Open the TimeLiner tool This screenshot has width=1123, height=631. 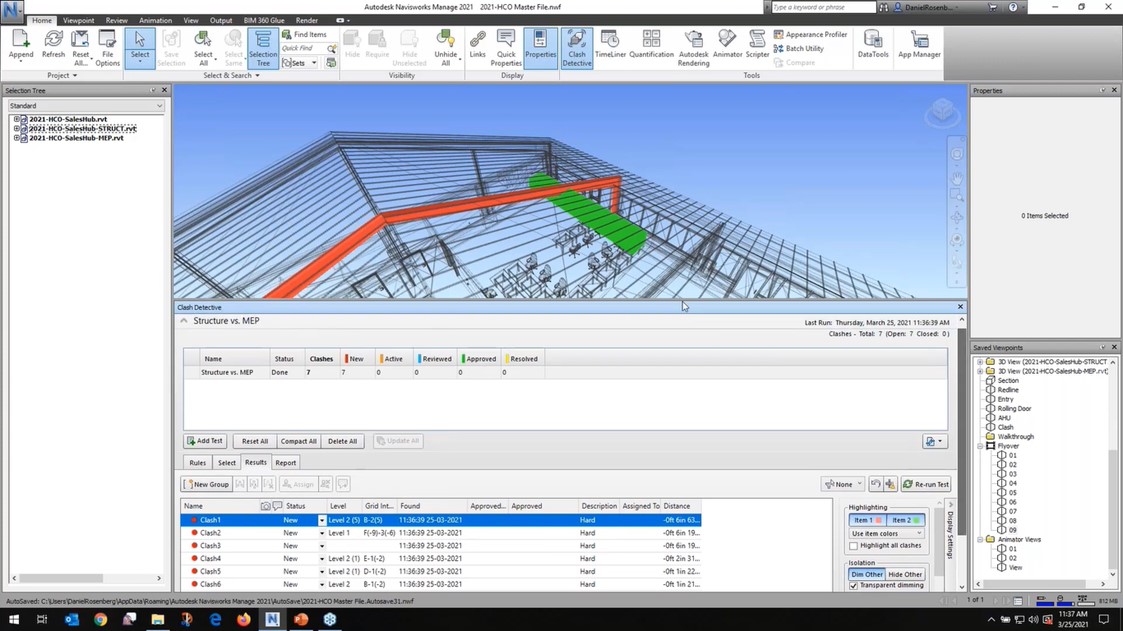pyautogui.click(x=610, y=45)
